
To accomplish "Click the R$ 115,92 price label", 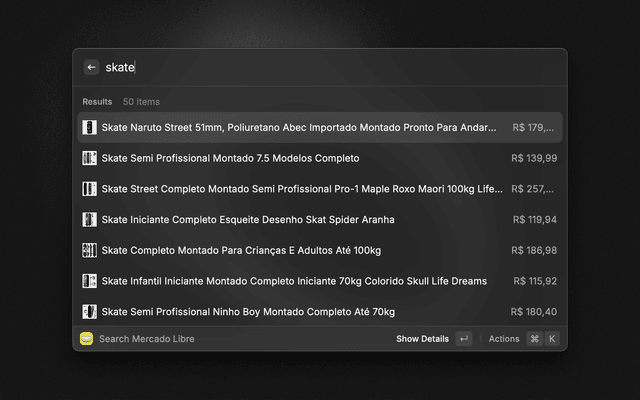I will click(x=535, y=281).
